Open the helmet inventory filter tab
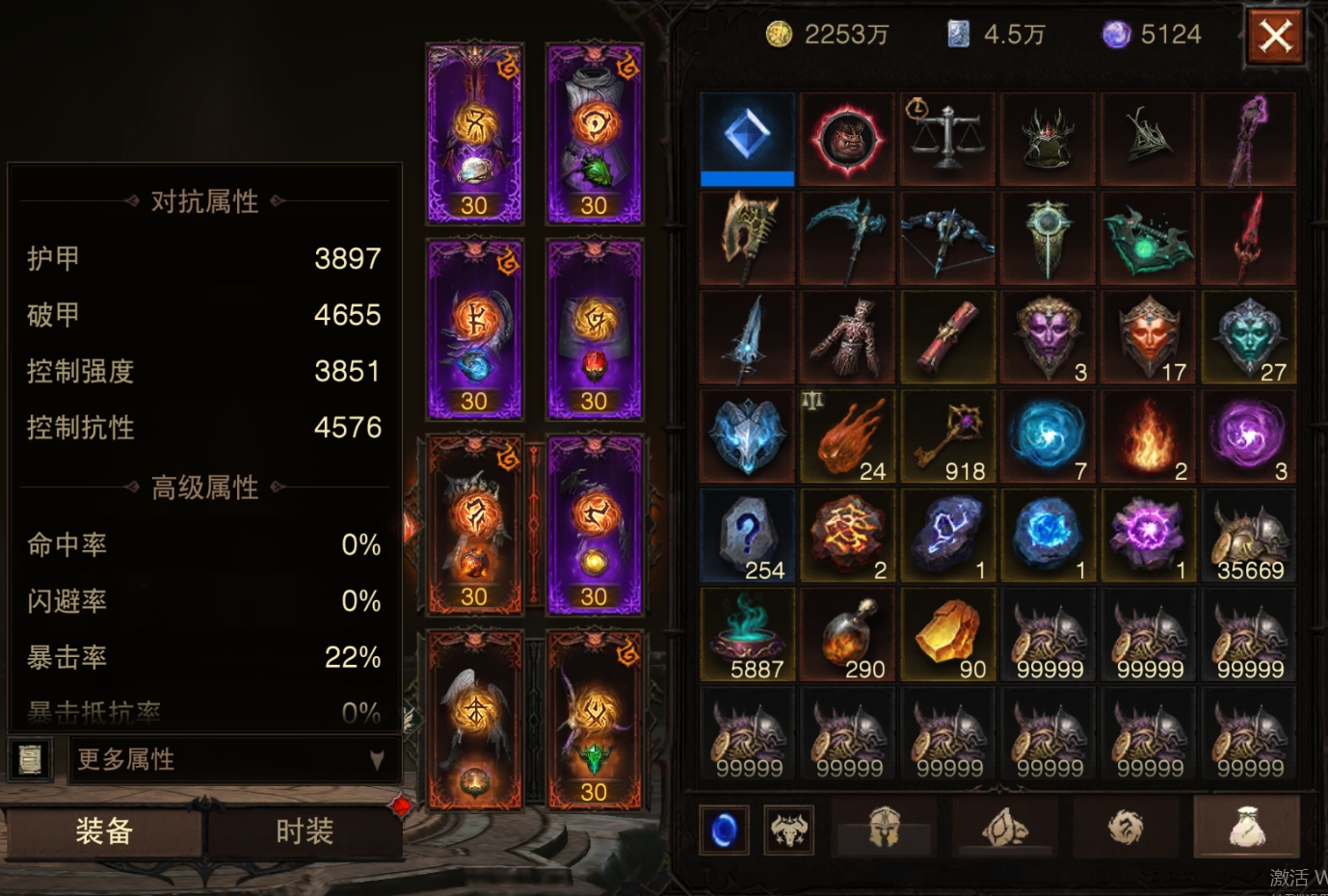The width and height of the screenshot is (1328, 896). 884,828
